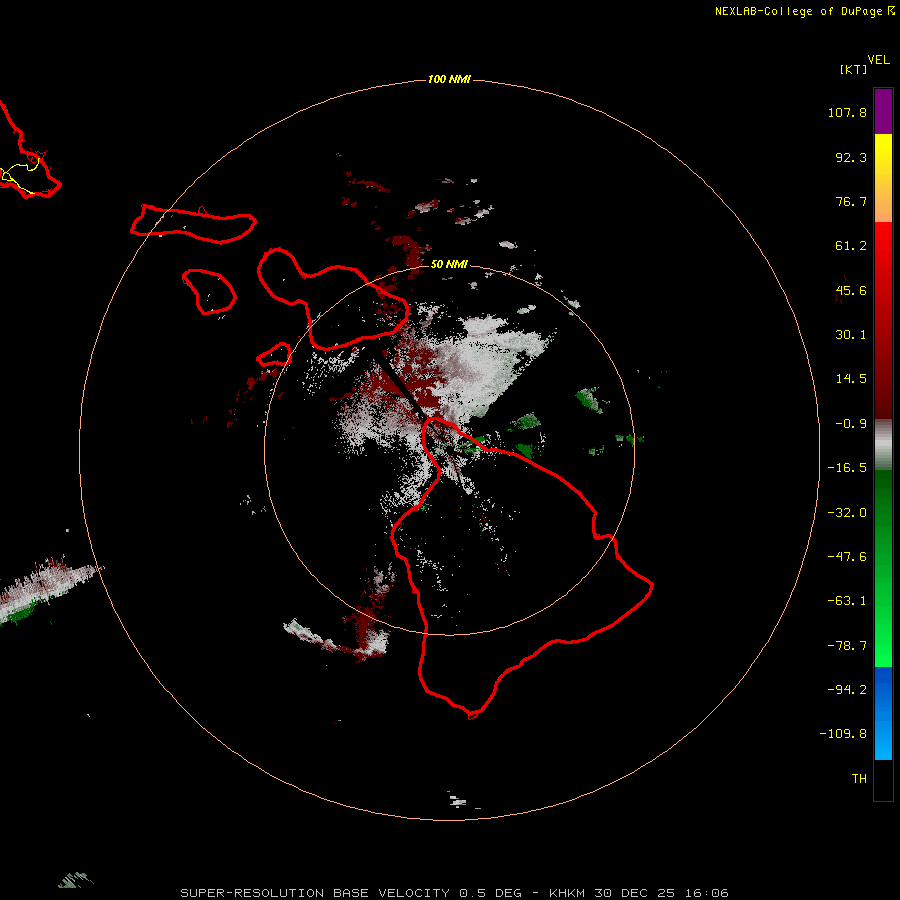Select the -16.5 scale value

pyautogui.click(x=847, y=468)
